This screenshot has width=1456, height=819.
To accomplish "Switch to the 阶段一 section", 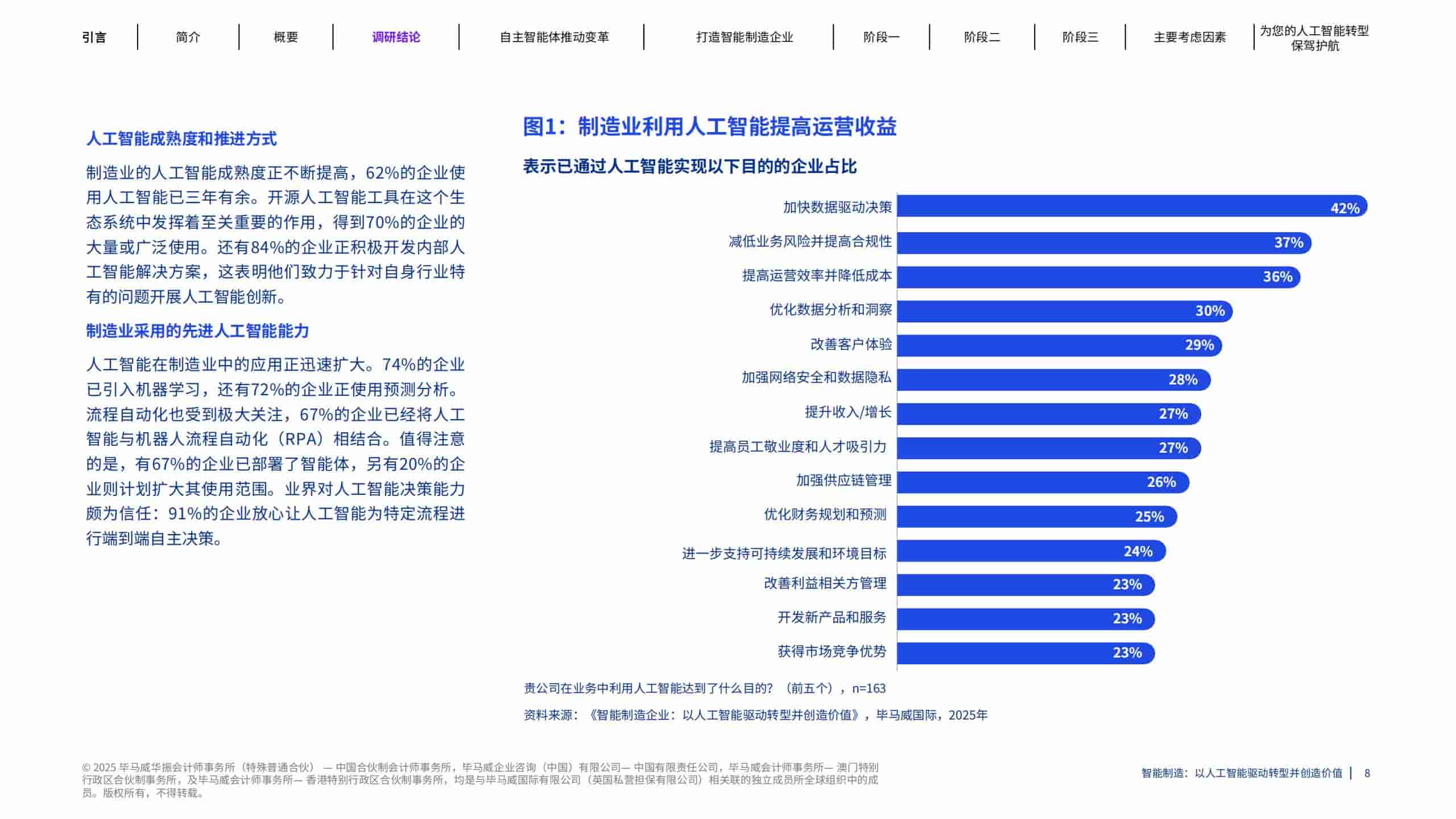I will point(880,38).
